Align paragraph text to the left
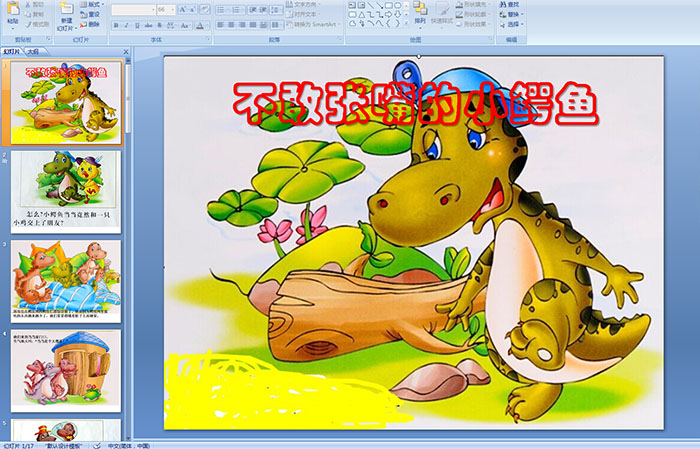The width and height of the screenshot is (700, 449). click(x=220, y=25)
